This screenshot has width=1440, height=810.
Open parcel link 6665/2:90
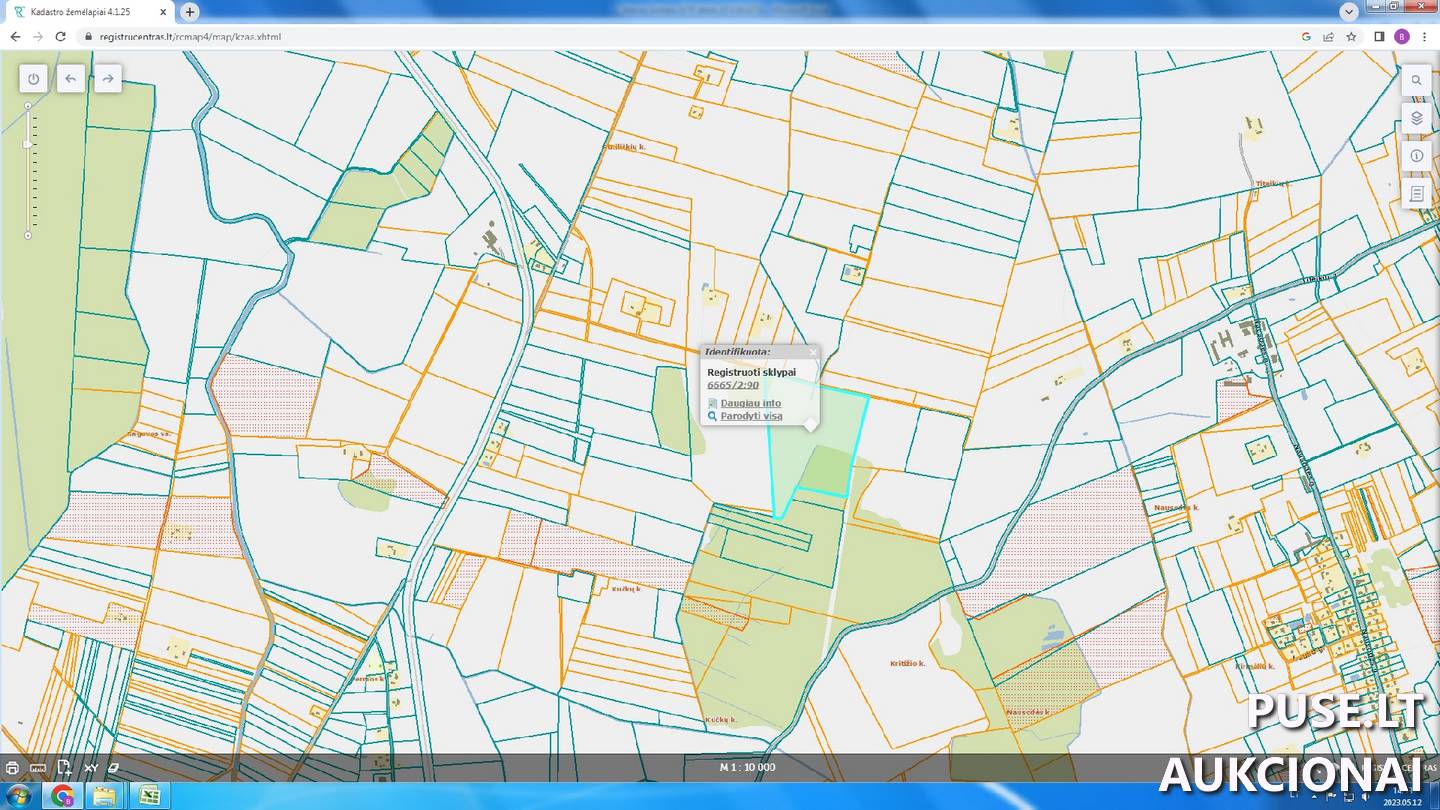pyautogui.click(x=733, y=385)
